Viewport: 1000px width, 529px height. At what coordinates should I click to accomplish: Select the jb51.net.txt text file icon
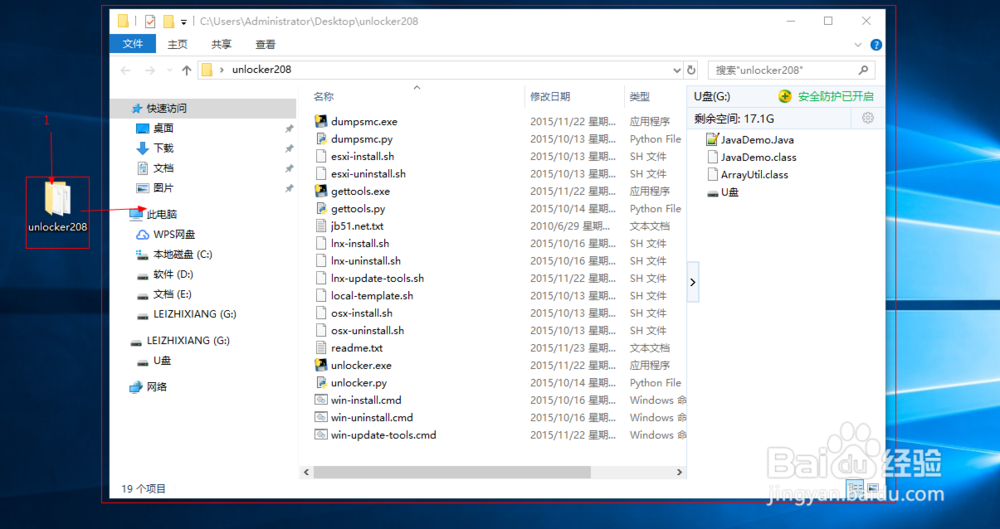[x=321, y=226]
